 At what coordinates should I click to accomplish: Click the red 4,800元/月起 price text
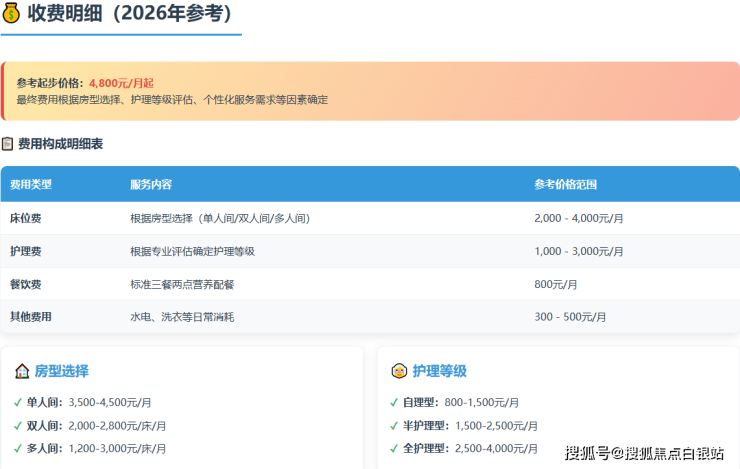(121, 83)
